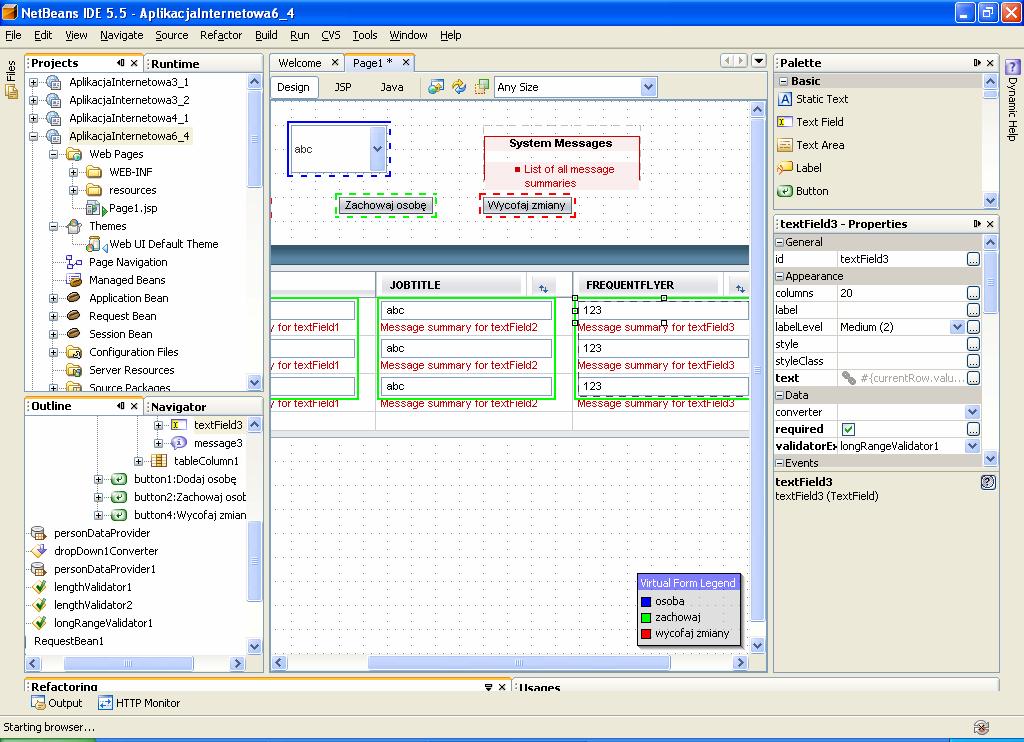Image resolution: width=1024 pixels, height=742 pixels.
Task: Open the columns property editor button
Action: (x=973, y=293)
